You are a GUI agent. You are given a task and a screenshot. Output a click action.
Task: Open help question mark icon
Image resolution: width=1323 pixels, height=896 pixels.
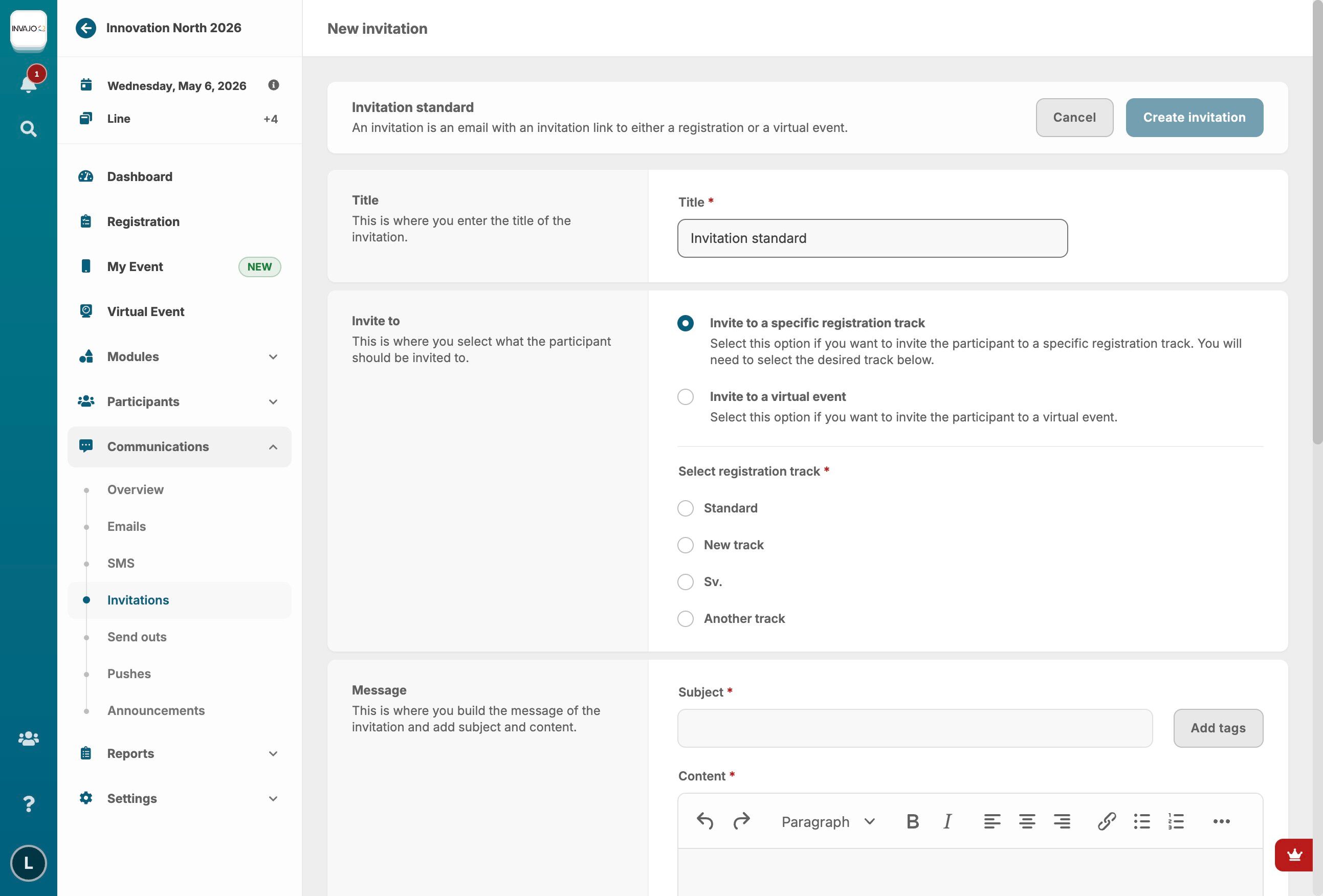pos(29,804)
